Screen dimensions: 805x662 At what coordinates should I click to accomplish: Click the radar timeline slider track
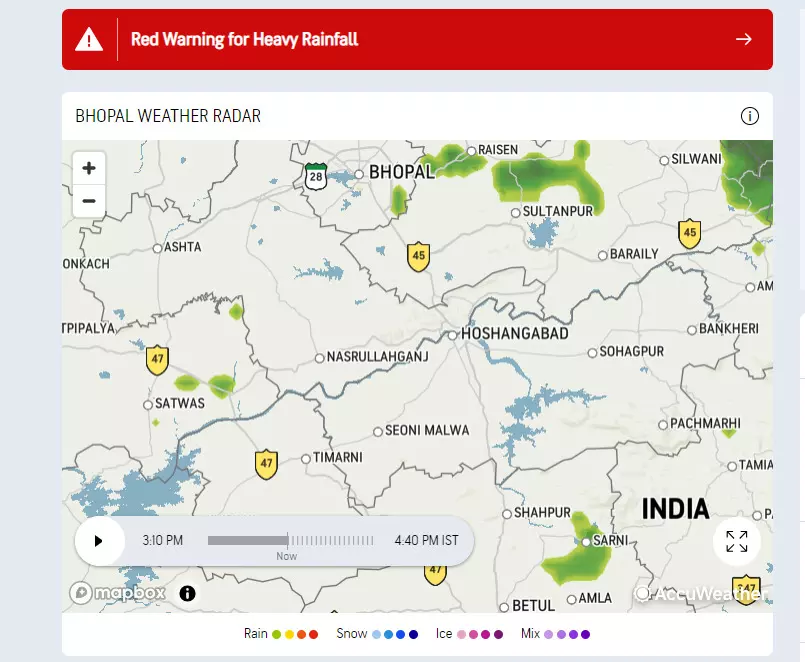click(x=290, y=540)
